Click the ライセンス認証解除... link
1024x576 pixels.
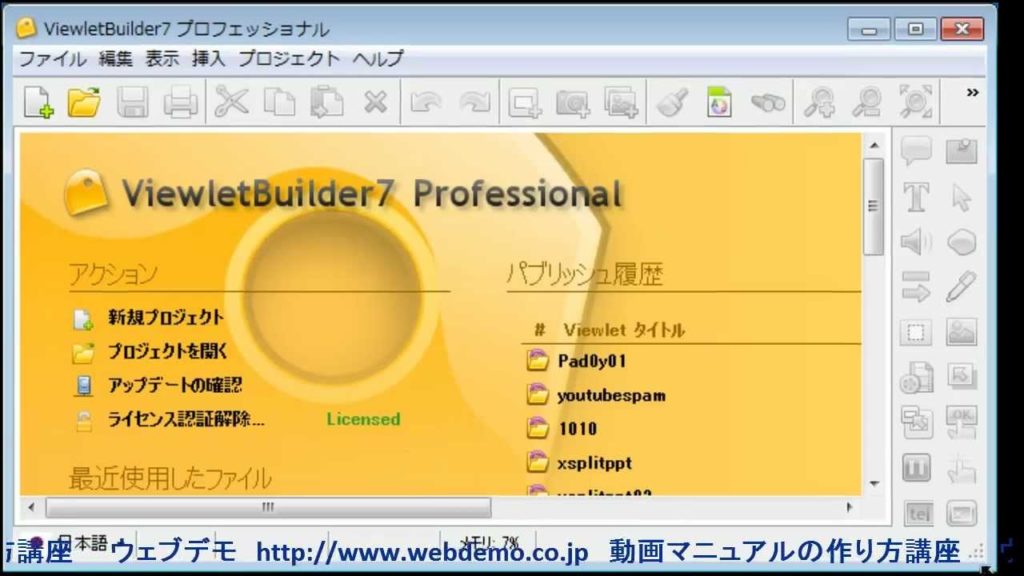click(186, 419)
